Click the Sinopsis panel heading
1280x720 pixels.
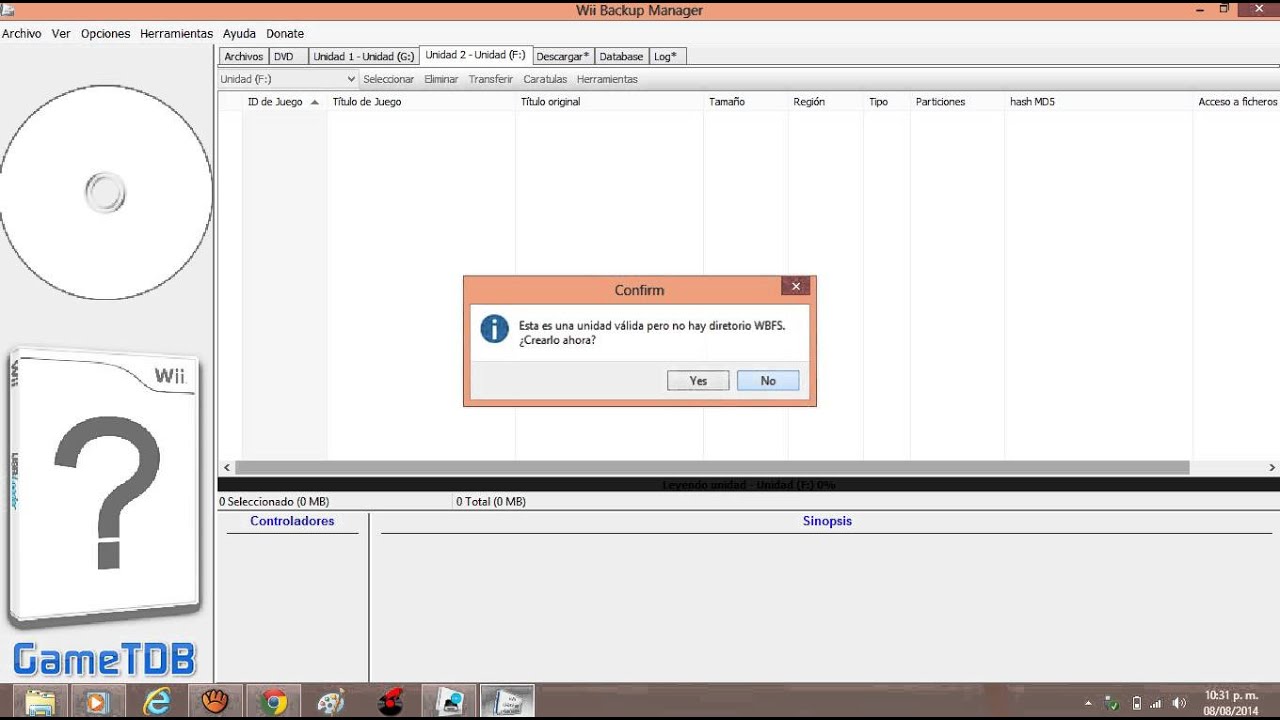click(x=827, y=521)
